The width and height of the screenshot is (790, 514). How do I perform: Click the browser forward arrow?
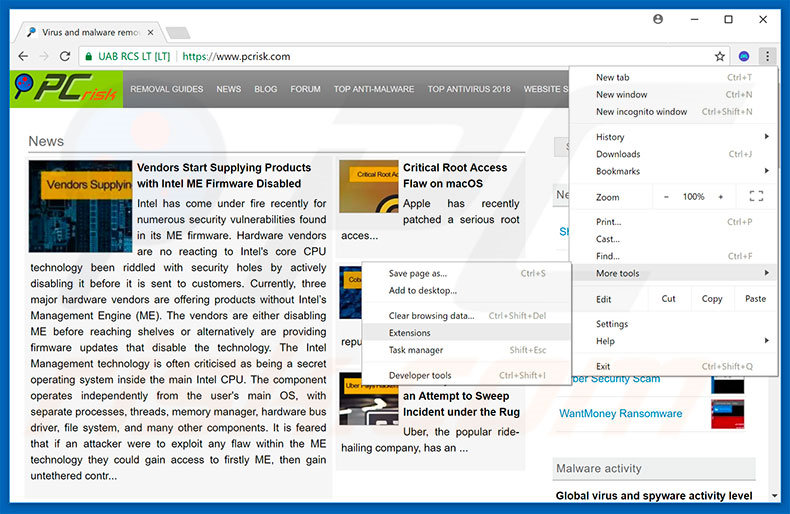44,56
